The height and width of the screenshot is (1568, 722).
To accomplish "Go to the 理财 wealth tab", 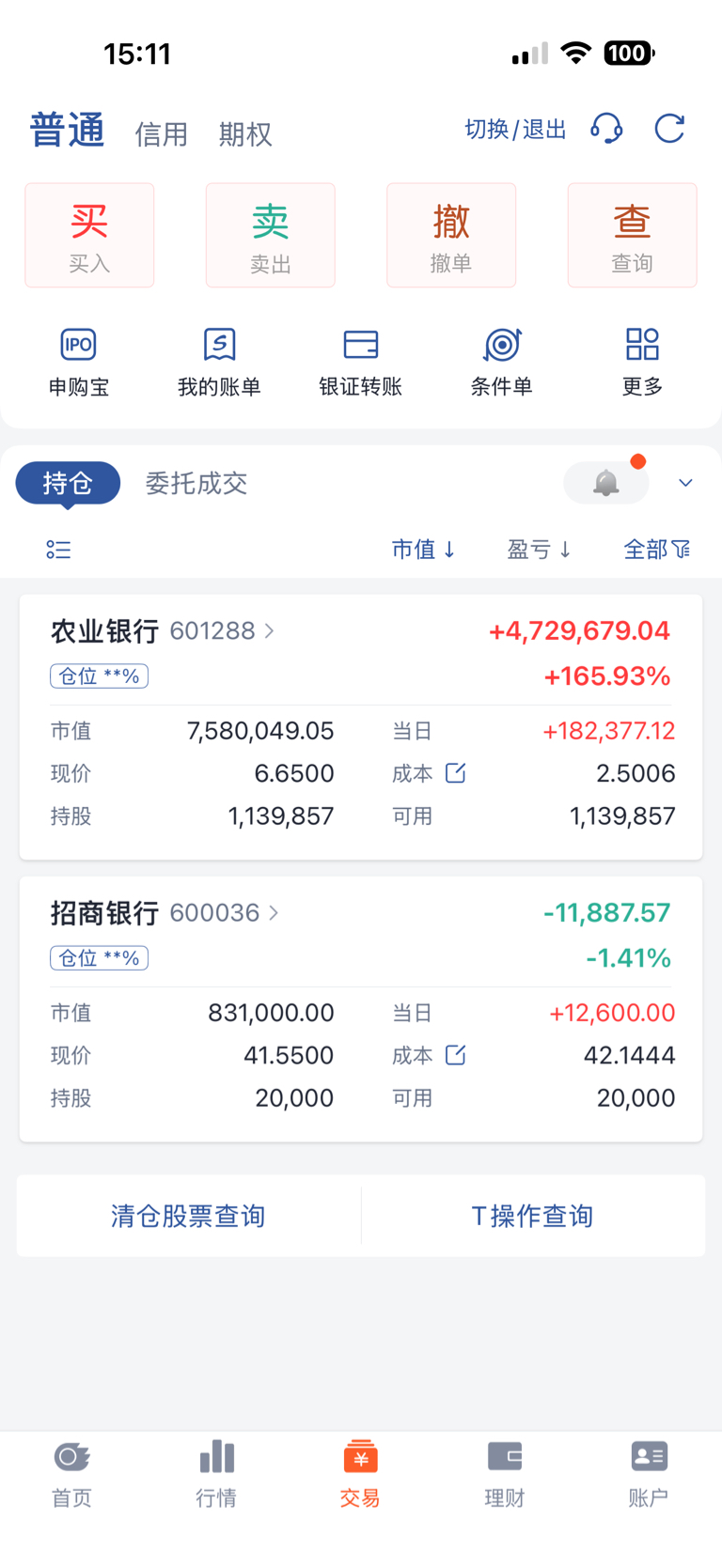I will pyautogui.click(x=505, y=1474).
